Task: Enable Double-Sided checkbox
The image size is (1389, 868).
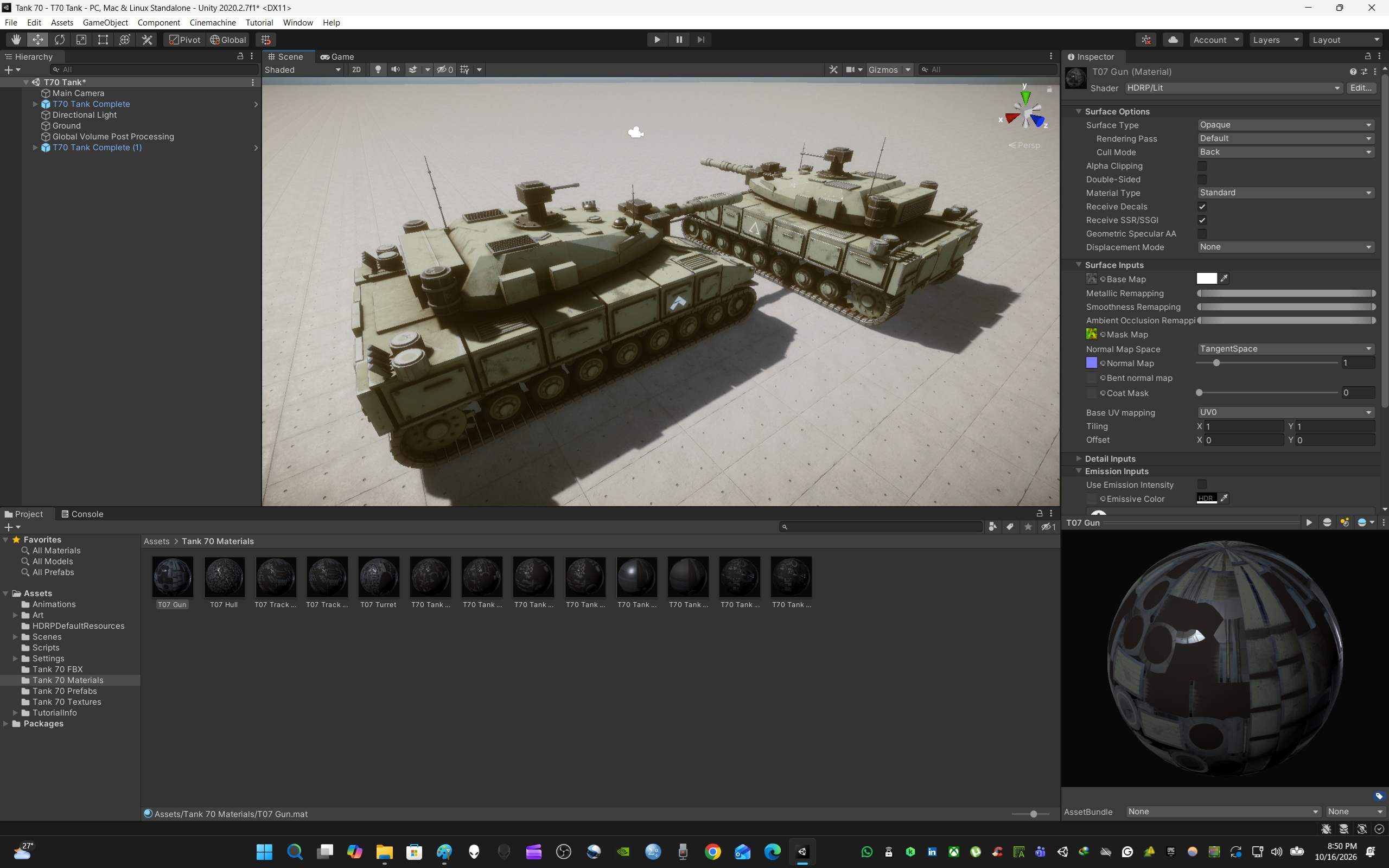Action: [x=1202, y=180]
